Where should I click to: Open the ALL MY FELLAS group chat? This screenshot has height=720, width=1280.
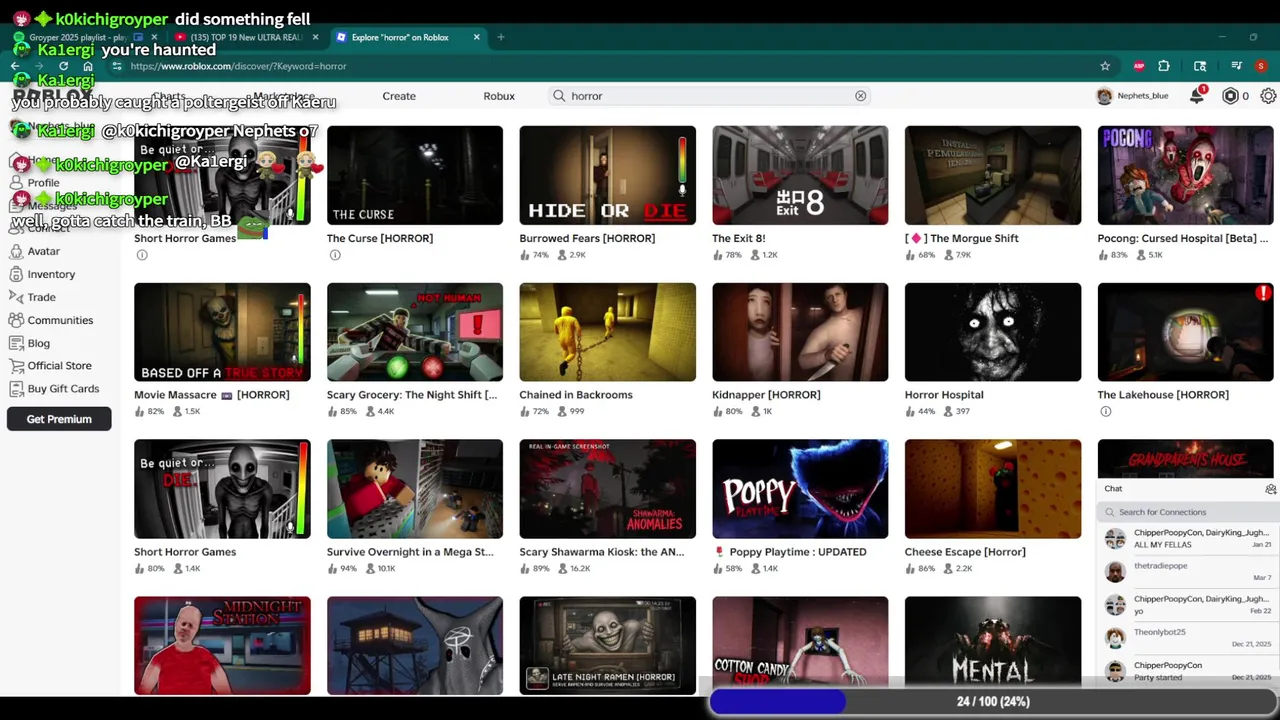(1188, 538)
